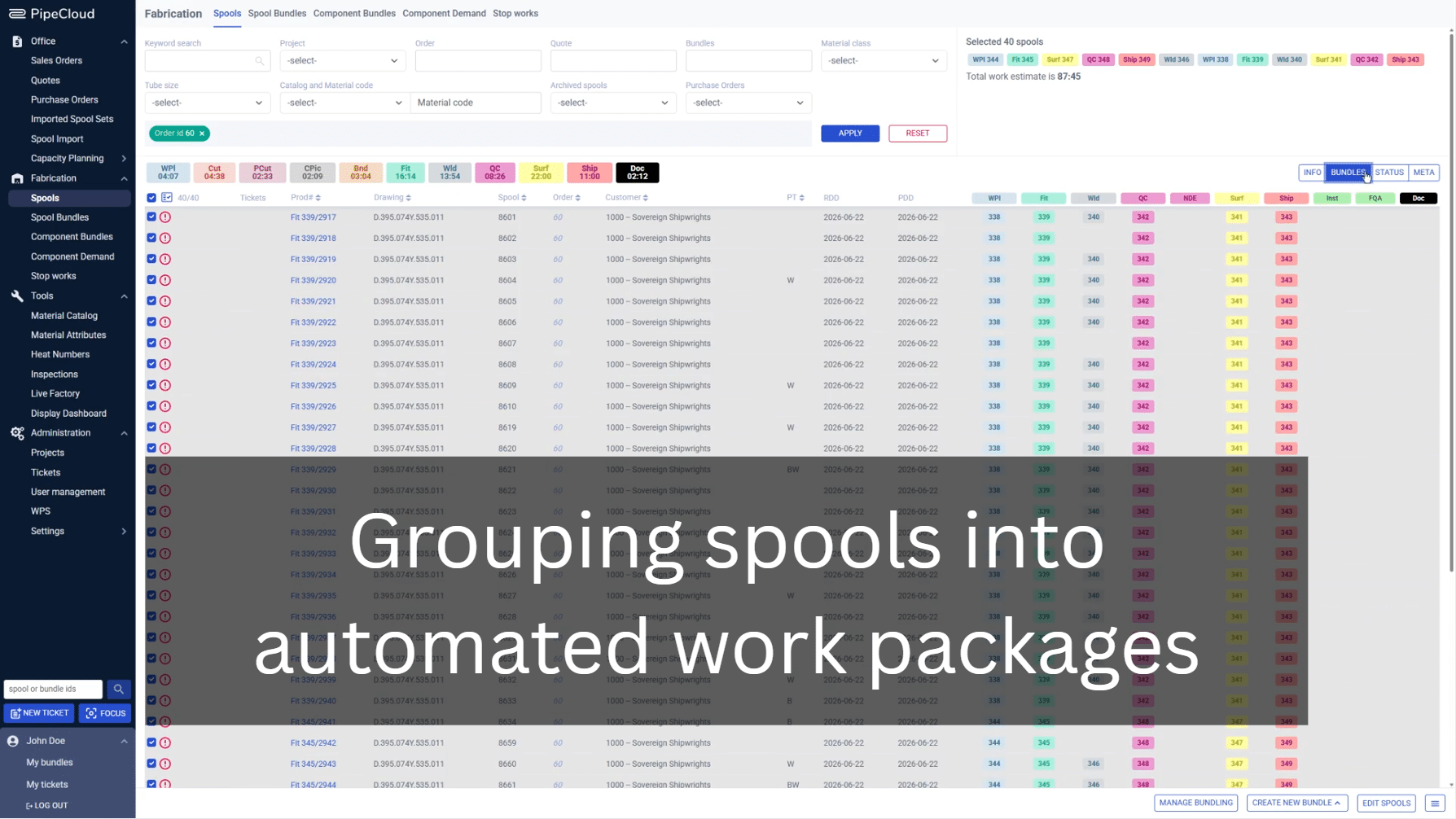Open the hamburger menu at bottom right
Viewport: 1456px width, 819px height.
point(1435,803)
